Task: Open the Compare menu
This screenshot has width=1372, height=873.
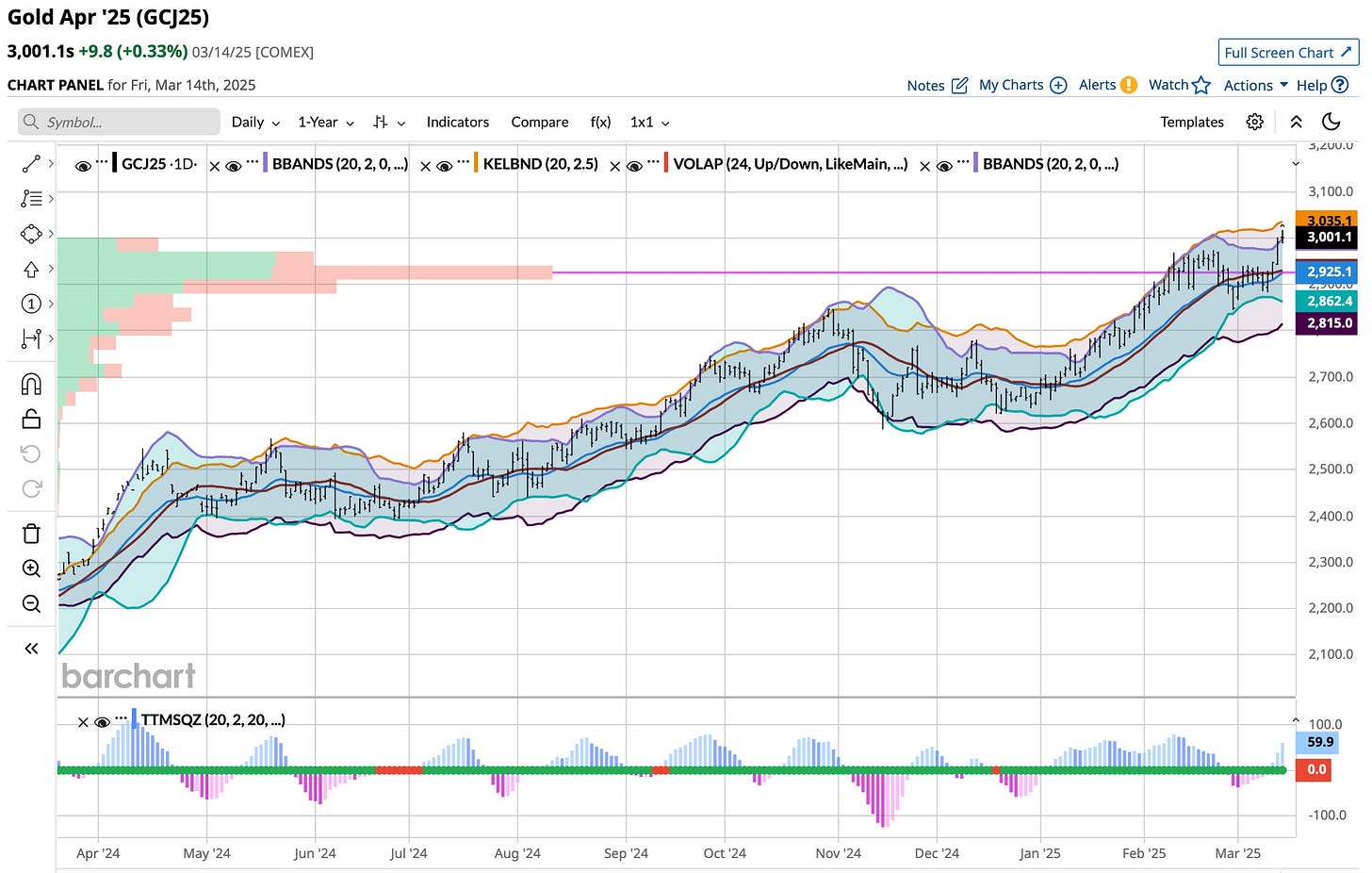Action: 540,123
